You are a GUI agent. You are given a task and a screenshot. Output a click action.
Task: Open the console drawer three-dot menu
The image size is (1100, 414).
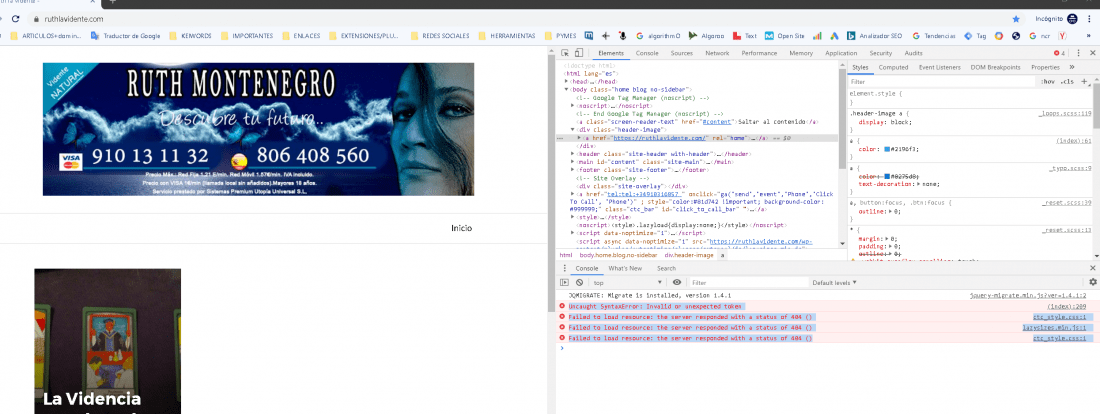565,268
